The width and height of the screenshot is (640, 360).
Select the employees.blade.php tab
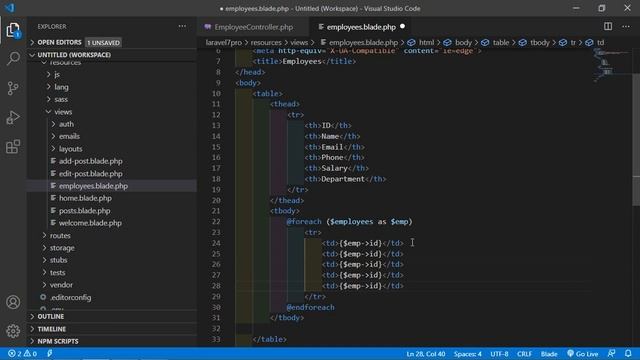361,27
